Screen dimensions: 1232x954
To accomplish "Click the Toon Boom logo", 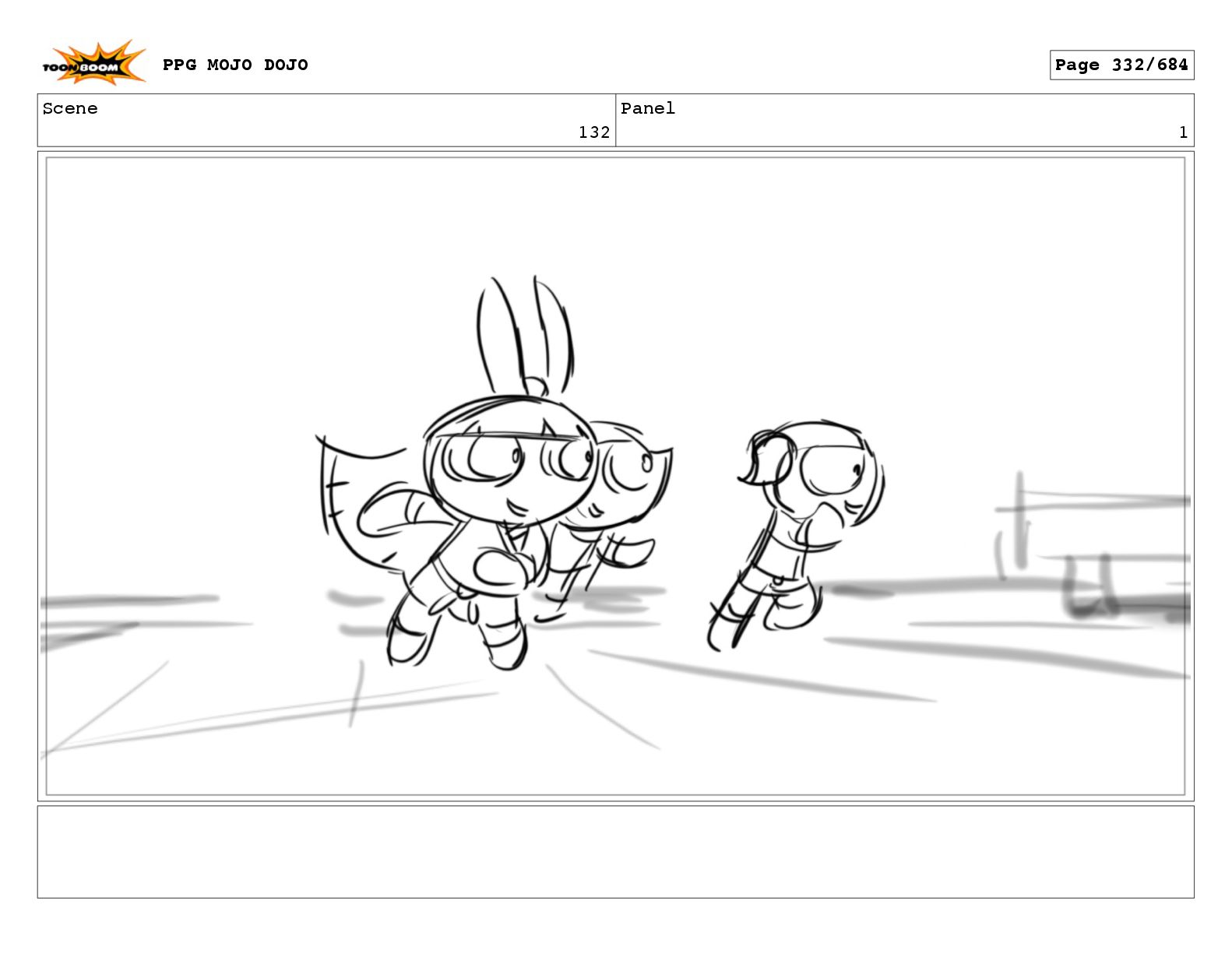I will coord(93,63).
